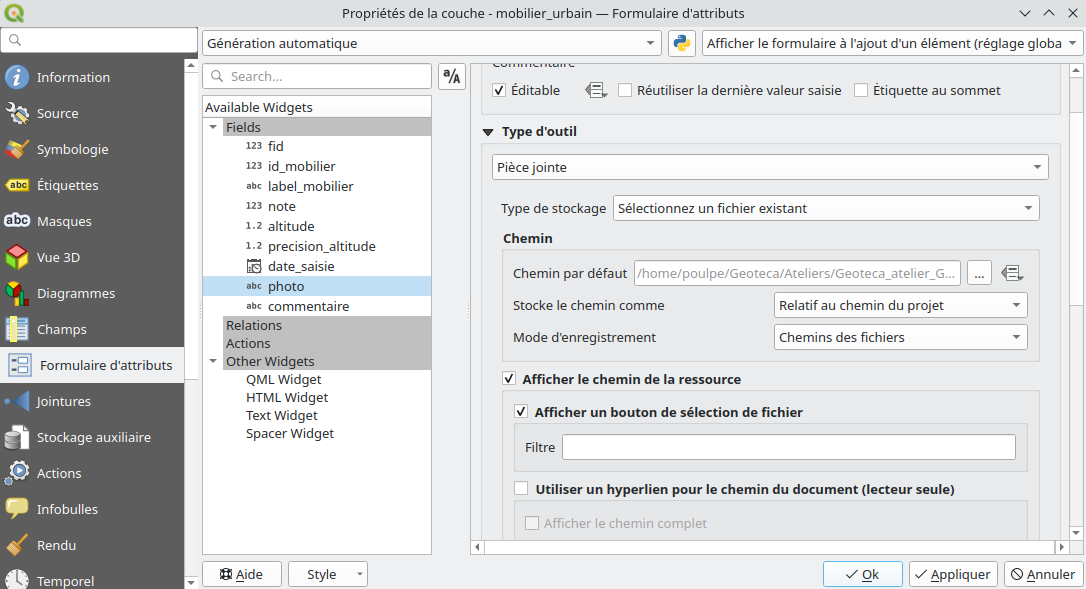Uncheck the Éditable checkbox
Viewport: 1086px width, 589px height.
coord(500,90)
